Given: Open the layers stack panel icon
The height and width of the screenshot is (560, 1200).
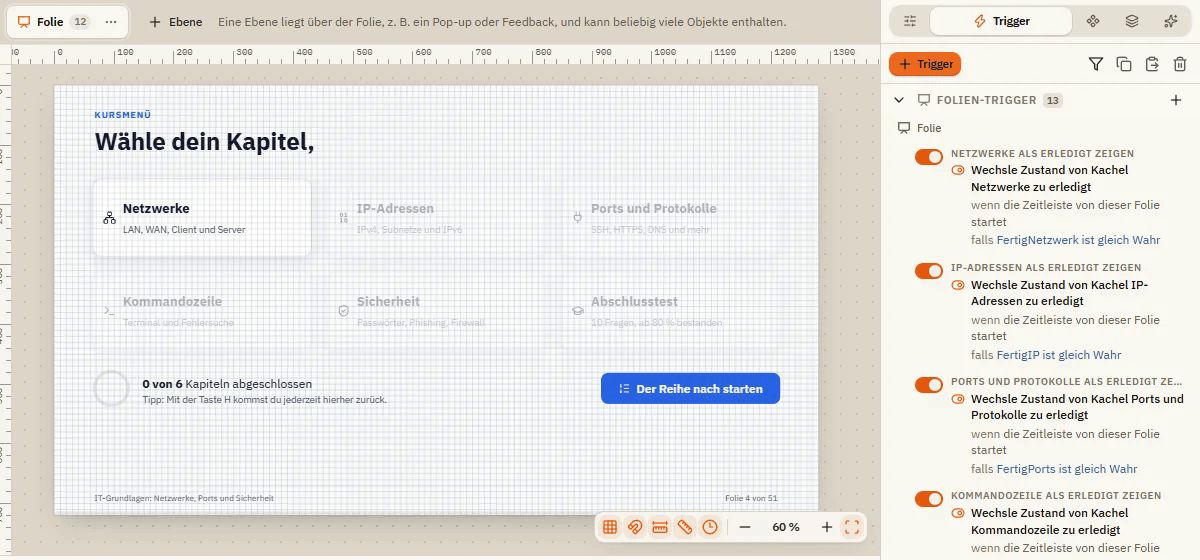Looking at the screenshot, I should click(1132, 21).
